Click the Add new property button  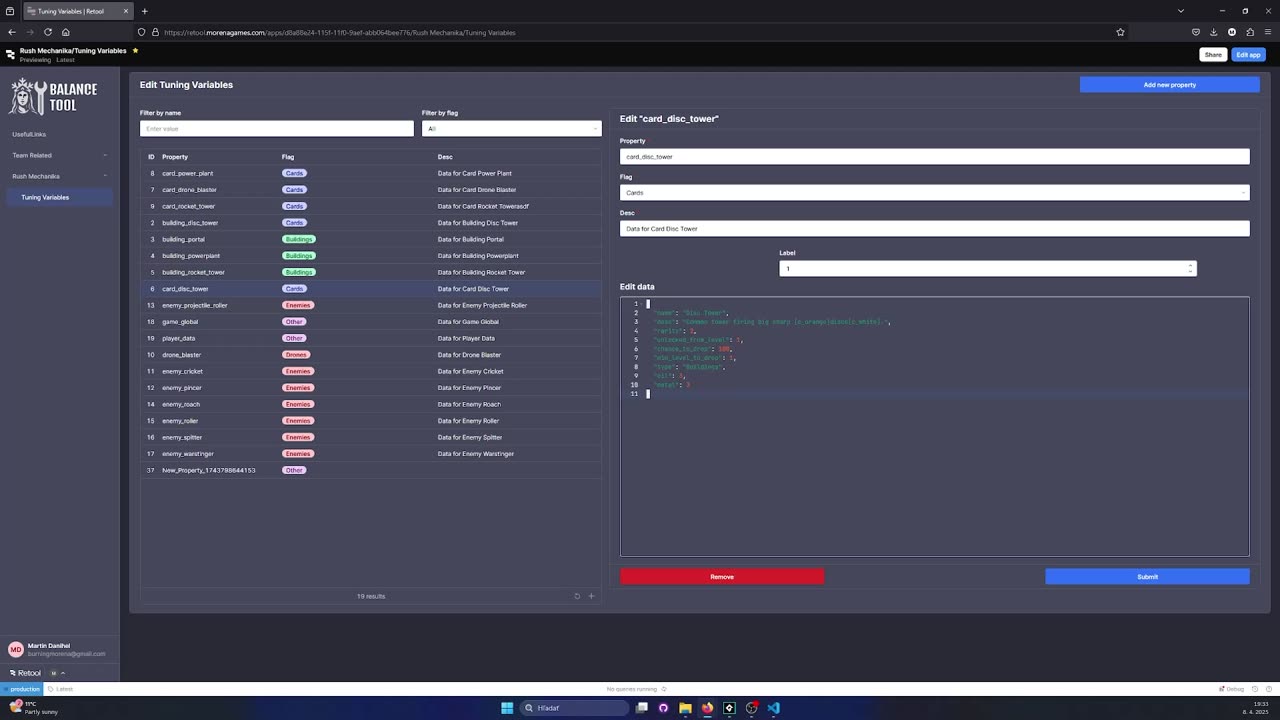pos(1170,85)
